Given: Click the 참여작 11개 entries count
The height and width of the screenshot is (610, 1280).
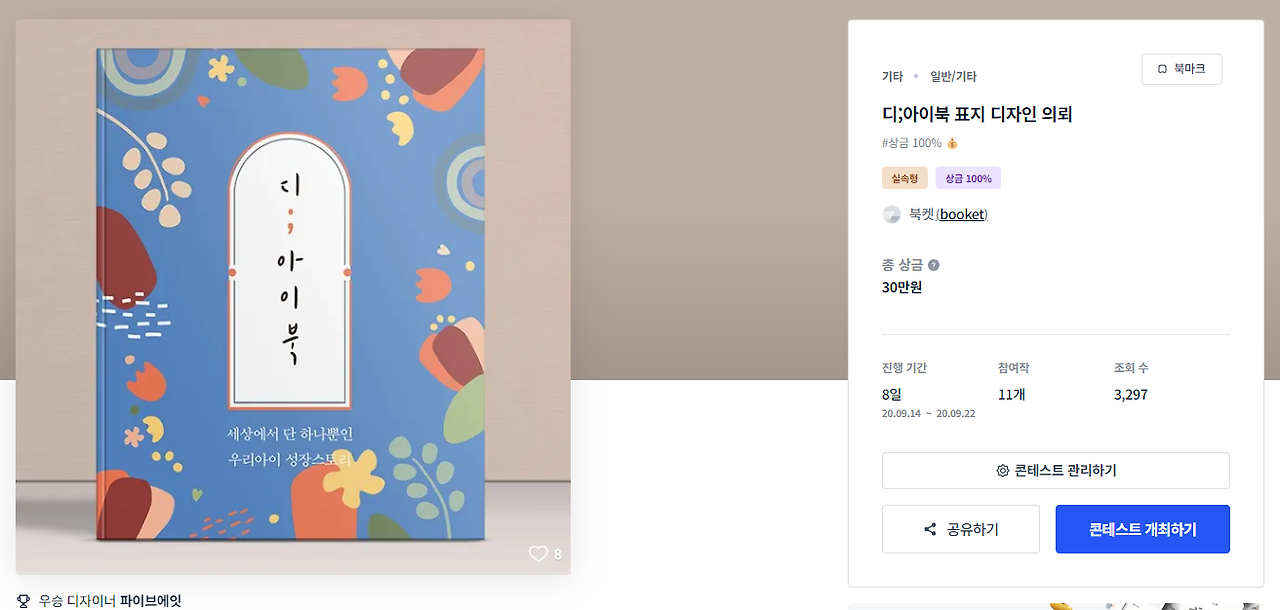Looking at the screenshot, I should click(1011, 394).
